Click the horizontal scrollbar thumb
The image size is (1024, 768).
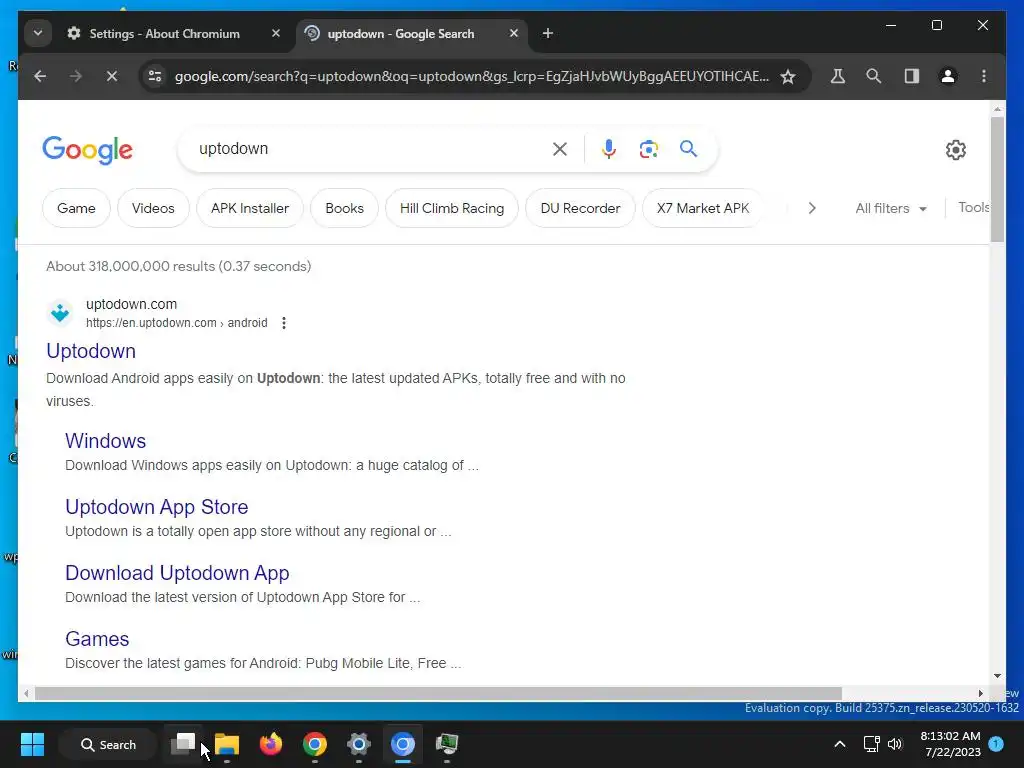tap(438, 693)
